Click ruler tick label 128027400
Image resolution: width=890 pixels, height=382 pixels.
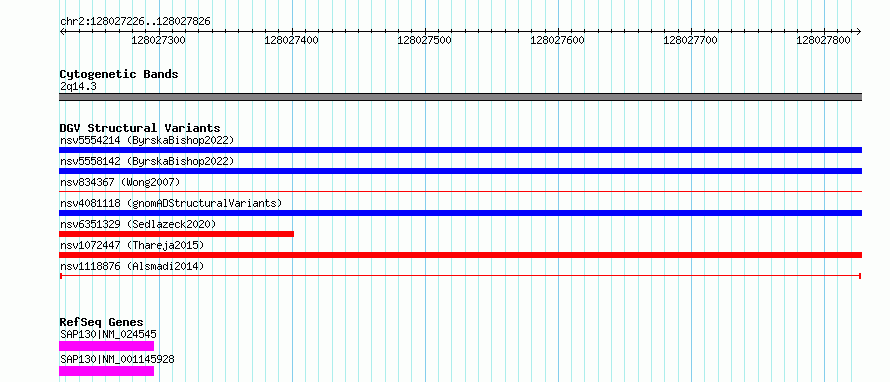(291, 40)
